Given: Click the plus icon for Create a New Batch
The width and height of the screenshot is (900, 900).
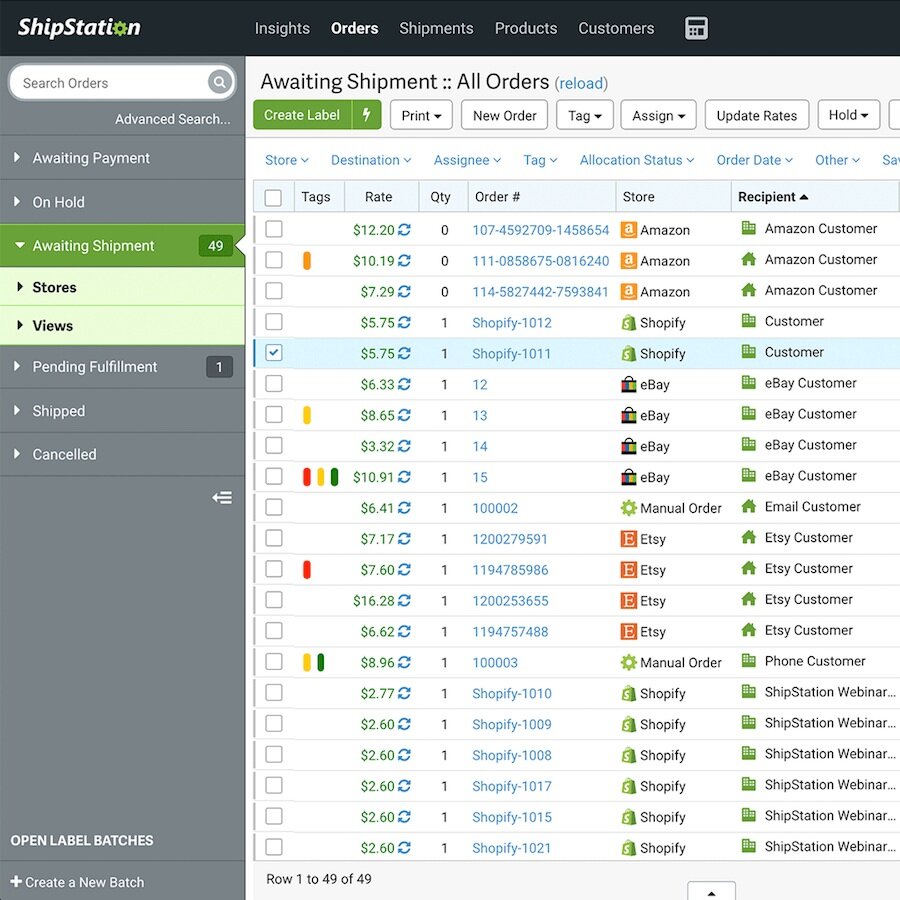Looking at the screenshot, I should pyautogui.click(x=16, y=881).
